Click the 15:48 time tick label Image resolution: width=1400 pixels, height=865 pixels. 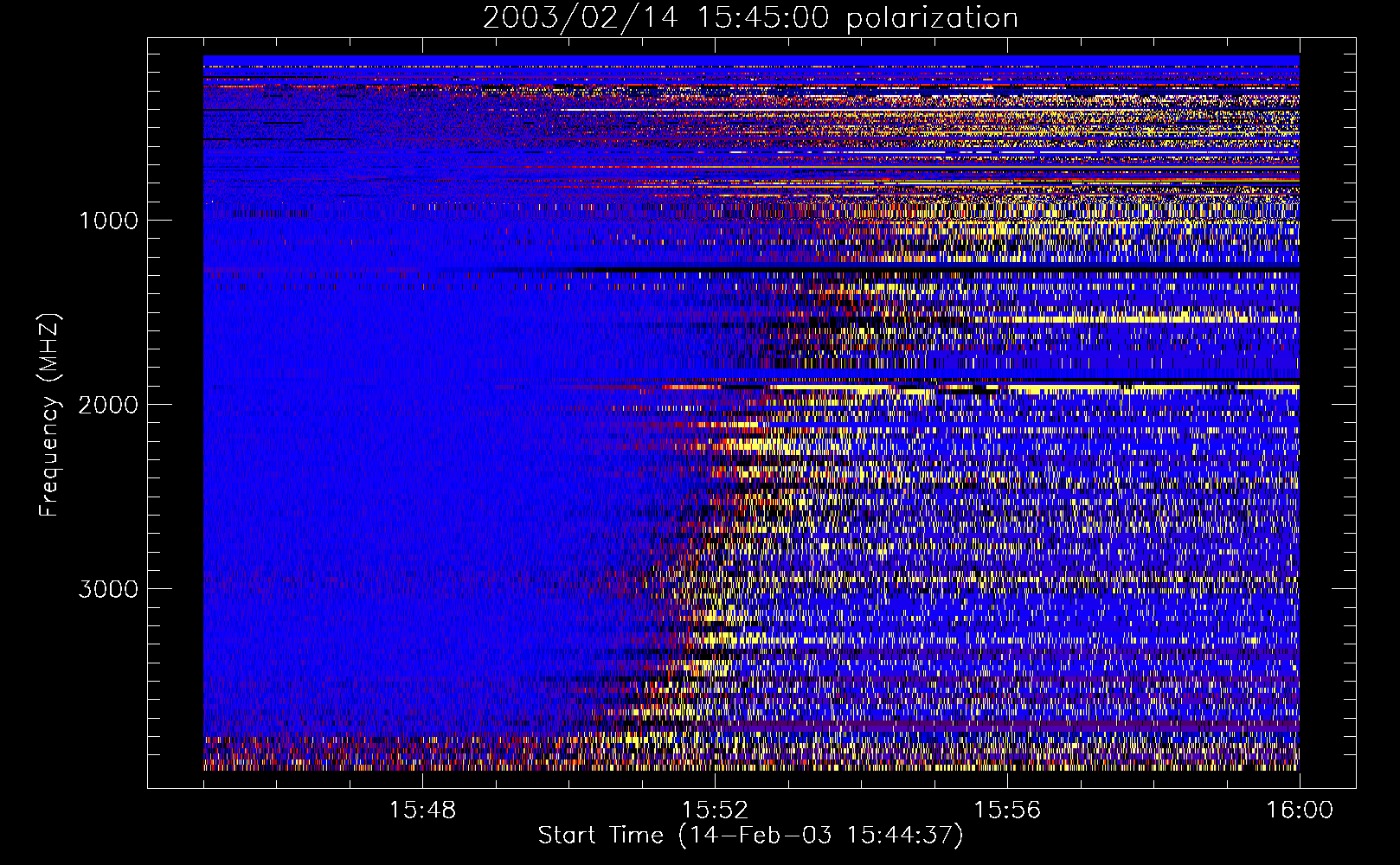[x=422, y=811]
